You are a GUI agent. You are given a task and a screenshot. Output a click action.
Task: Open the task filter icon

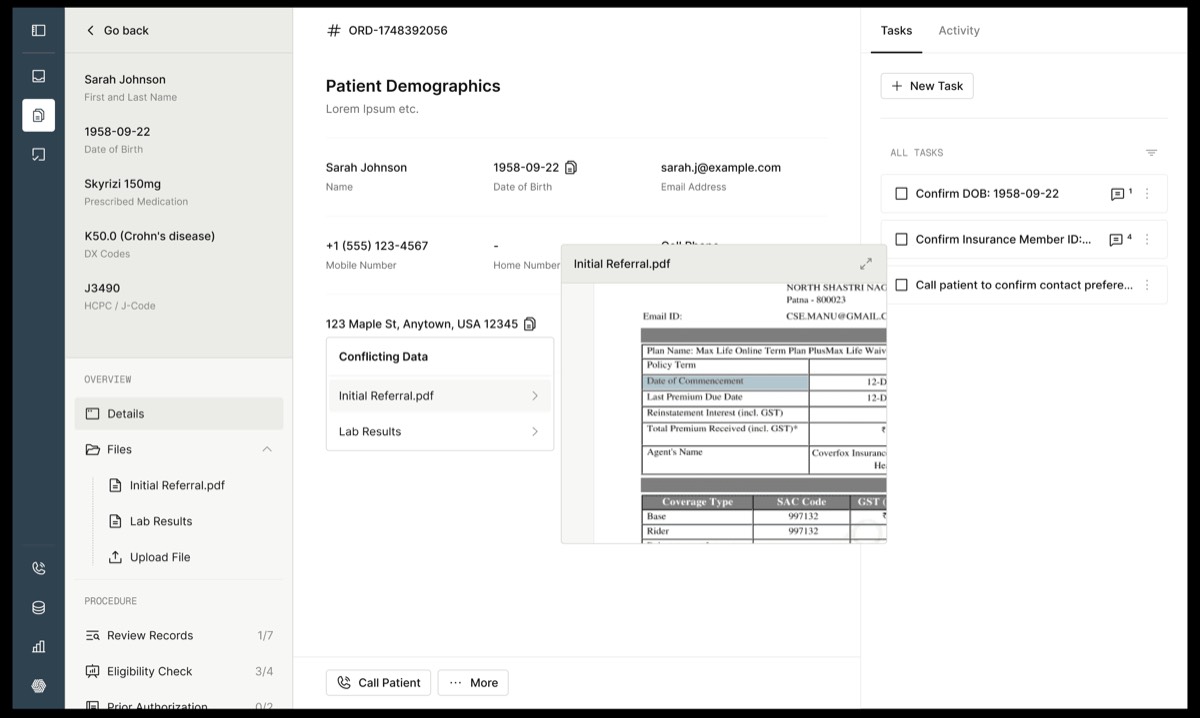pyautogui.click(x=1151, y=153)
